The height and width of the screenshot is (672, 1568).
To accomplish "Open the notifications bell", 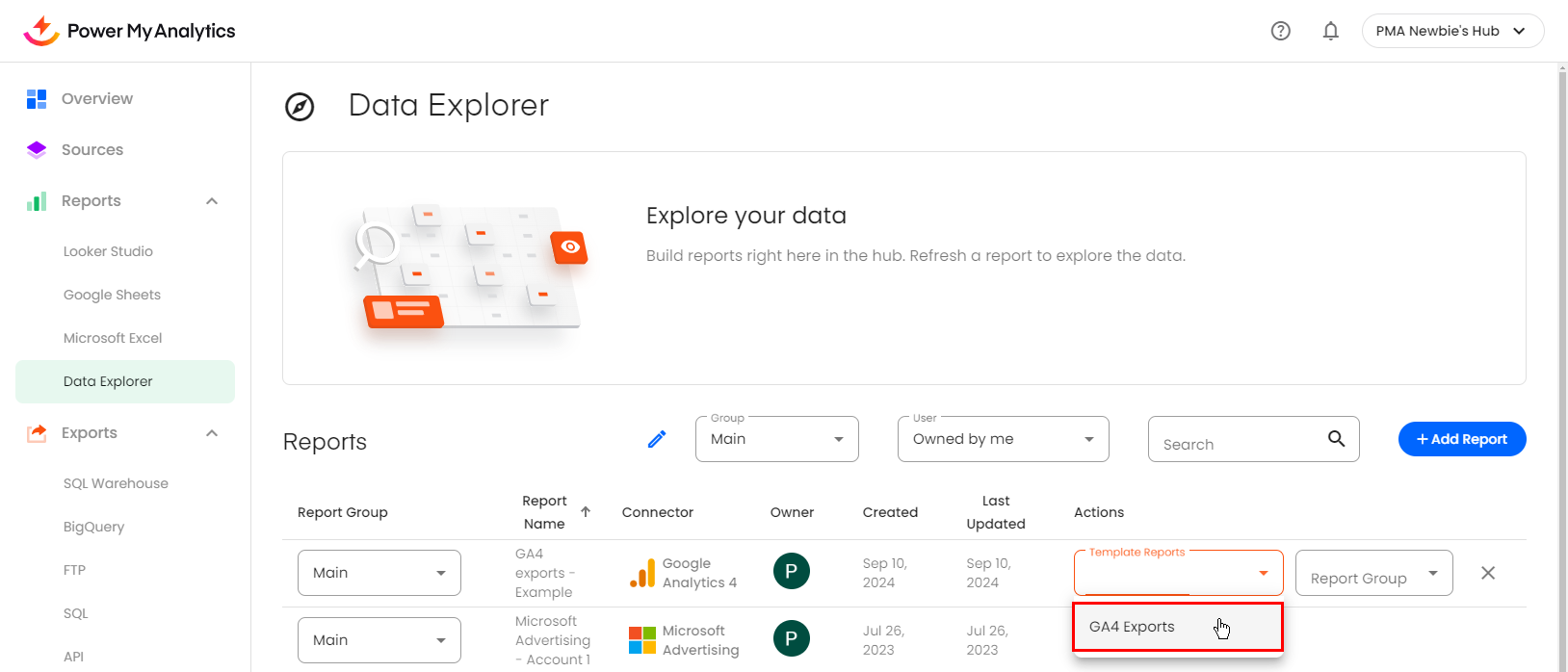I will 1330,31.
